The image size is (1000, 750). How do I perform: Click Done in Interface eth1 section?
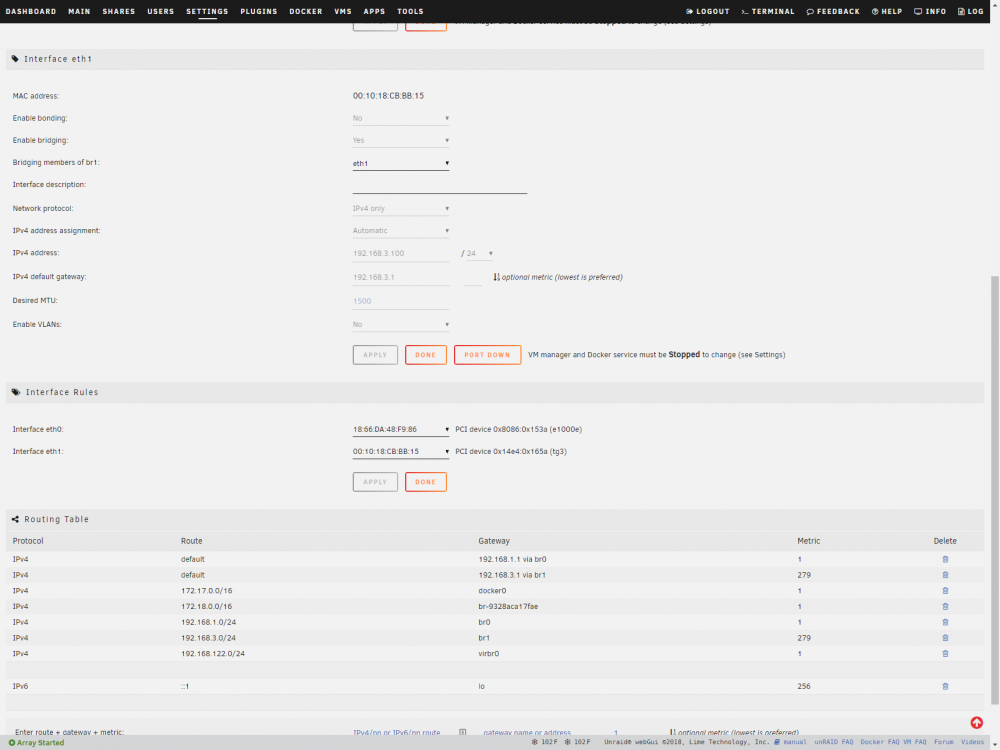pos(425,355)
